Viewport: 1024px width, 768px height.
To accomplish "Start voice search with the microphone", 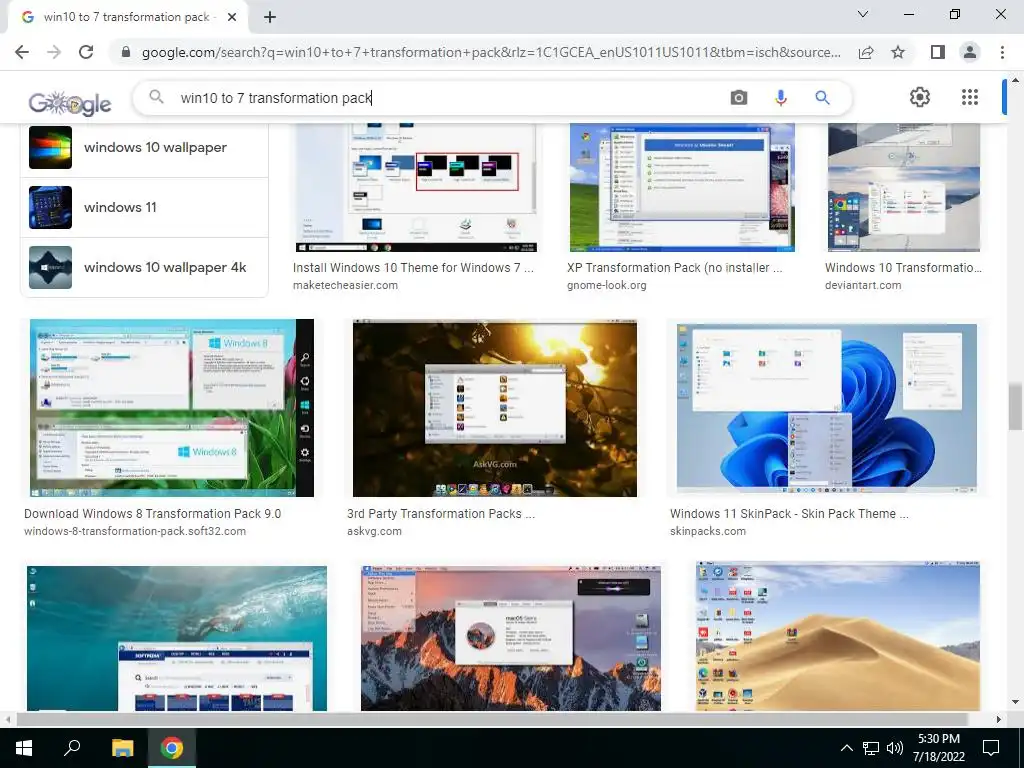I will coord(780,98).
